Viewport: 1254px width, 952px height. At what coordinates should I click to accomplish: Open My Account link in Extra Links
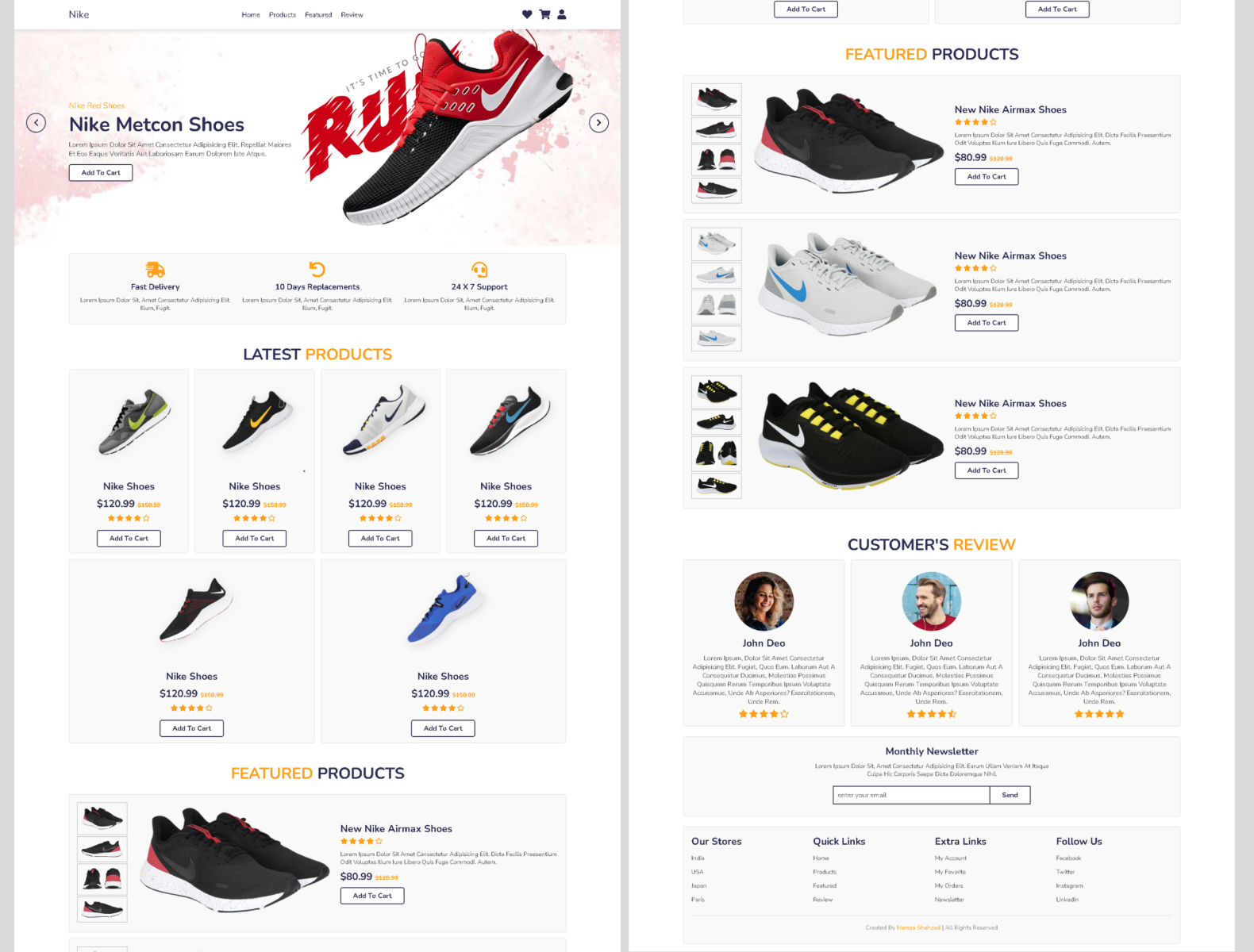point(950,858)
